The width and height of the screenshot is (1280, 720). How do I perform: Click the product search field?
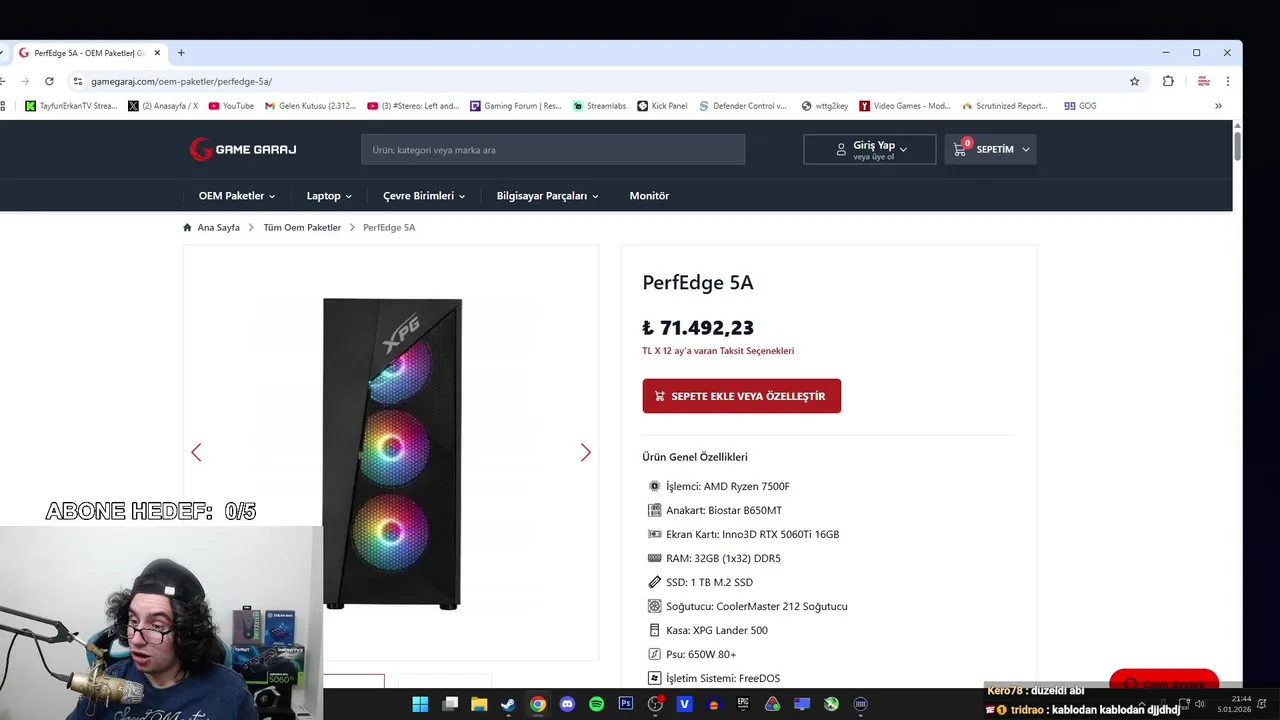coord(553,149)
